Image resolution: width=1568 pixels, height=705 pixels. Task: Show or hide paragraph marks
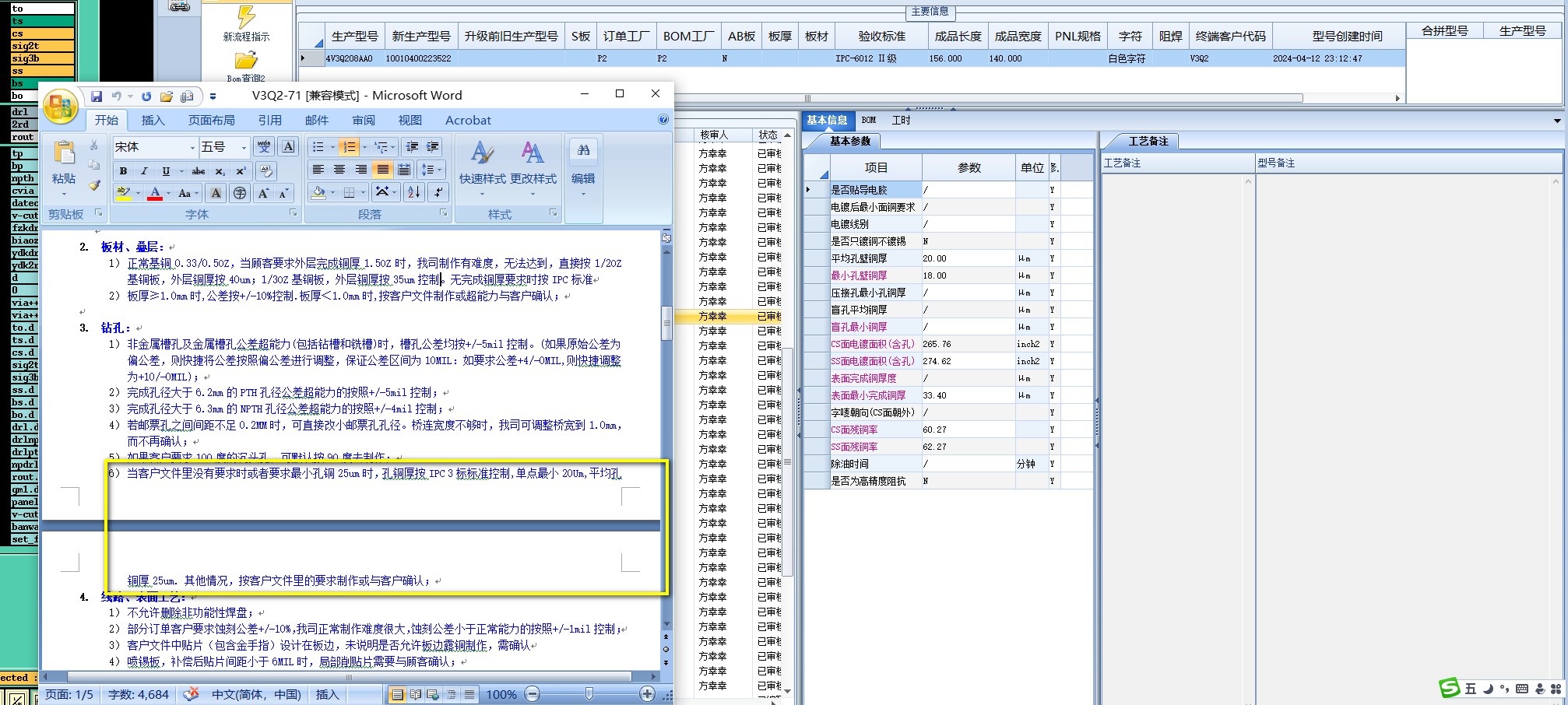438,192
